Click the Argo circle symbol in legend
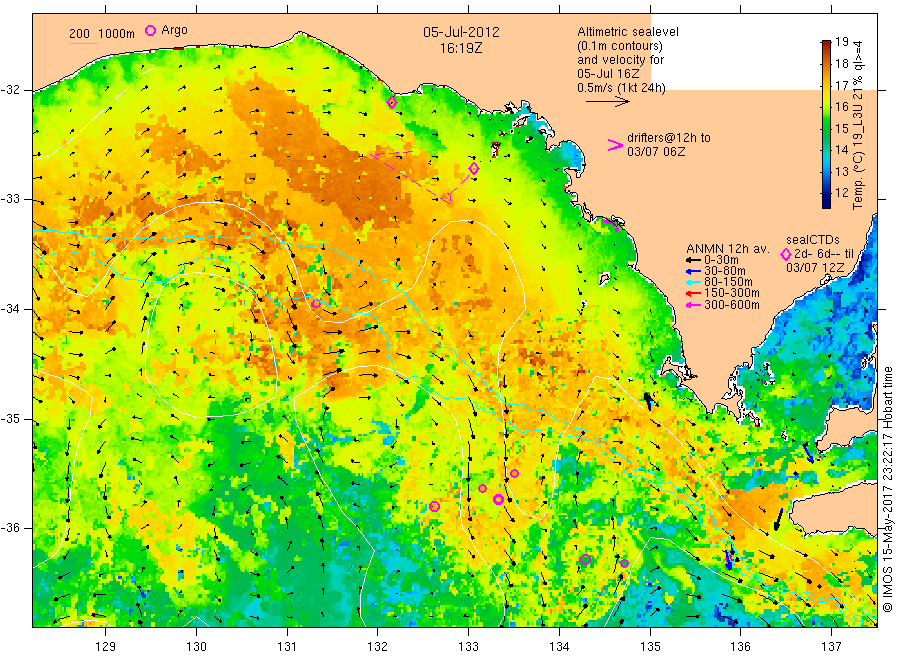The width and height of the screenshot is (900, 660). (x=150, y=30)
